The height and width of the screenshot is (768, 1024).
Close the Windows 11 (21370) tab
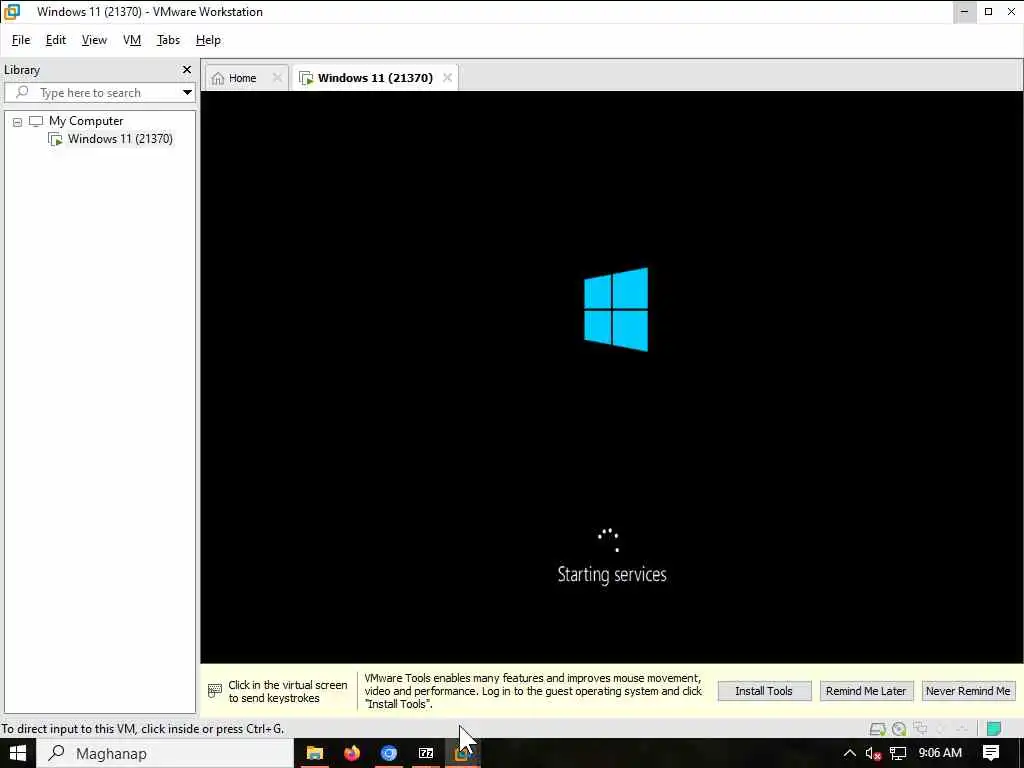tap(447, 78)
